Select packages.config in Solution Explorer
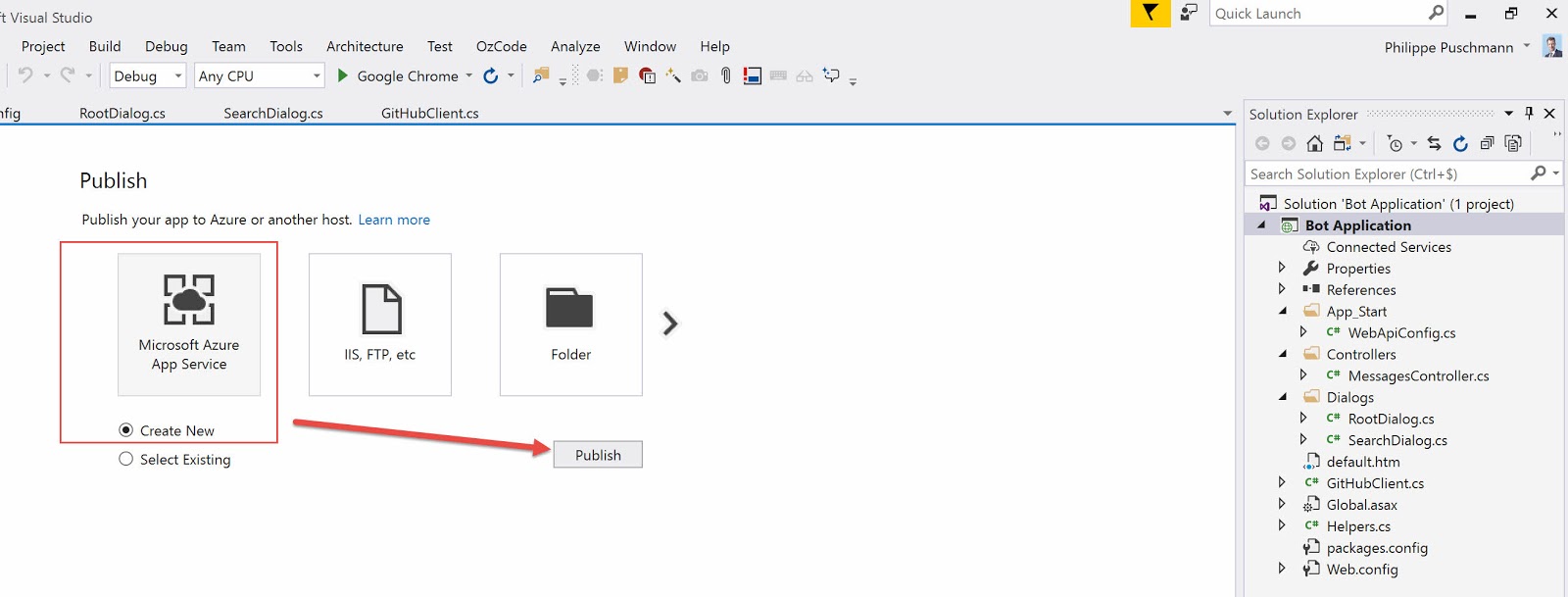Screen dimensions: 1568x597 [x=1377, y=548]
